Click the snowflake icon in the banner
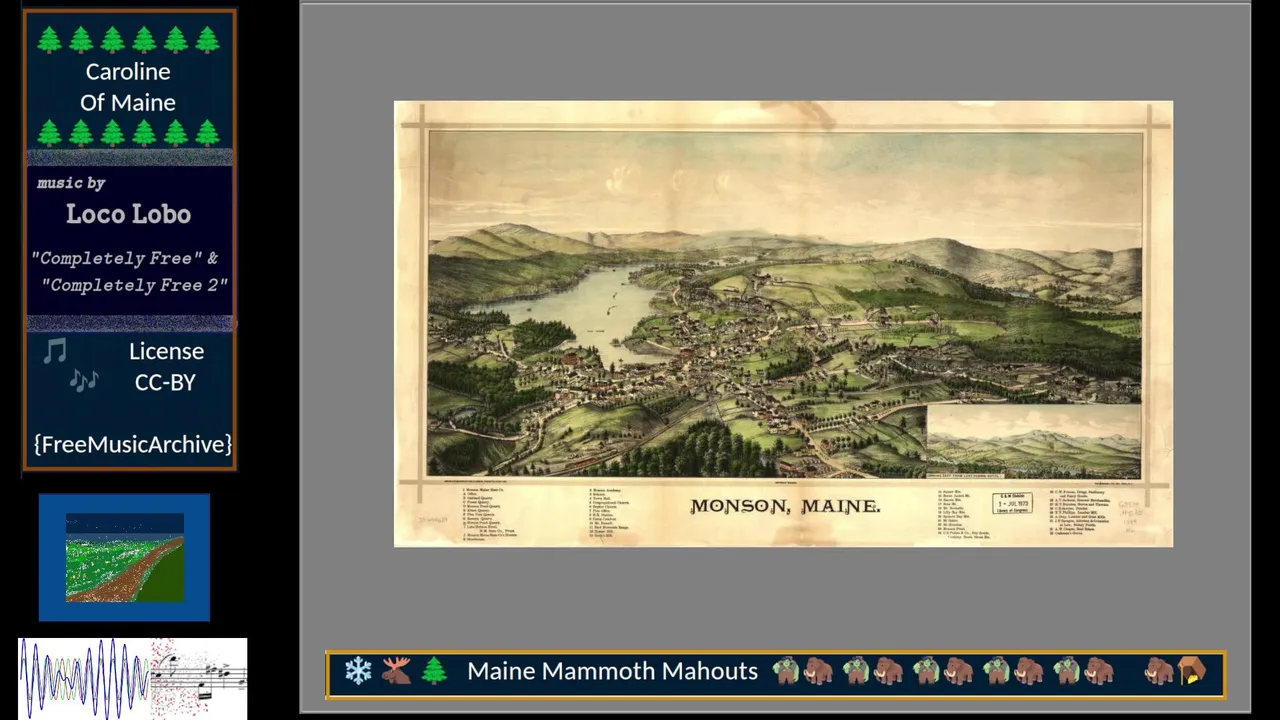This screenshot has height=720, width=1280. tap(358, 671)
